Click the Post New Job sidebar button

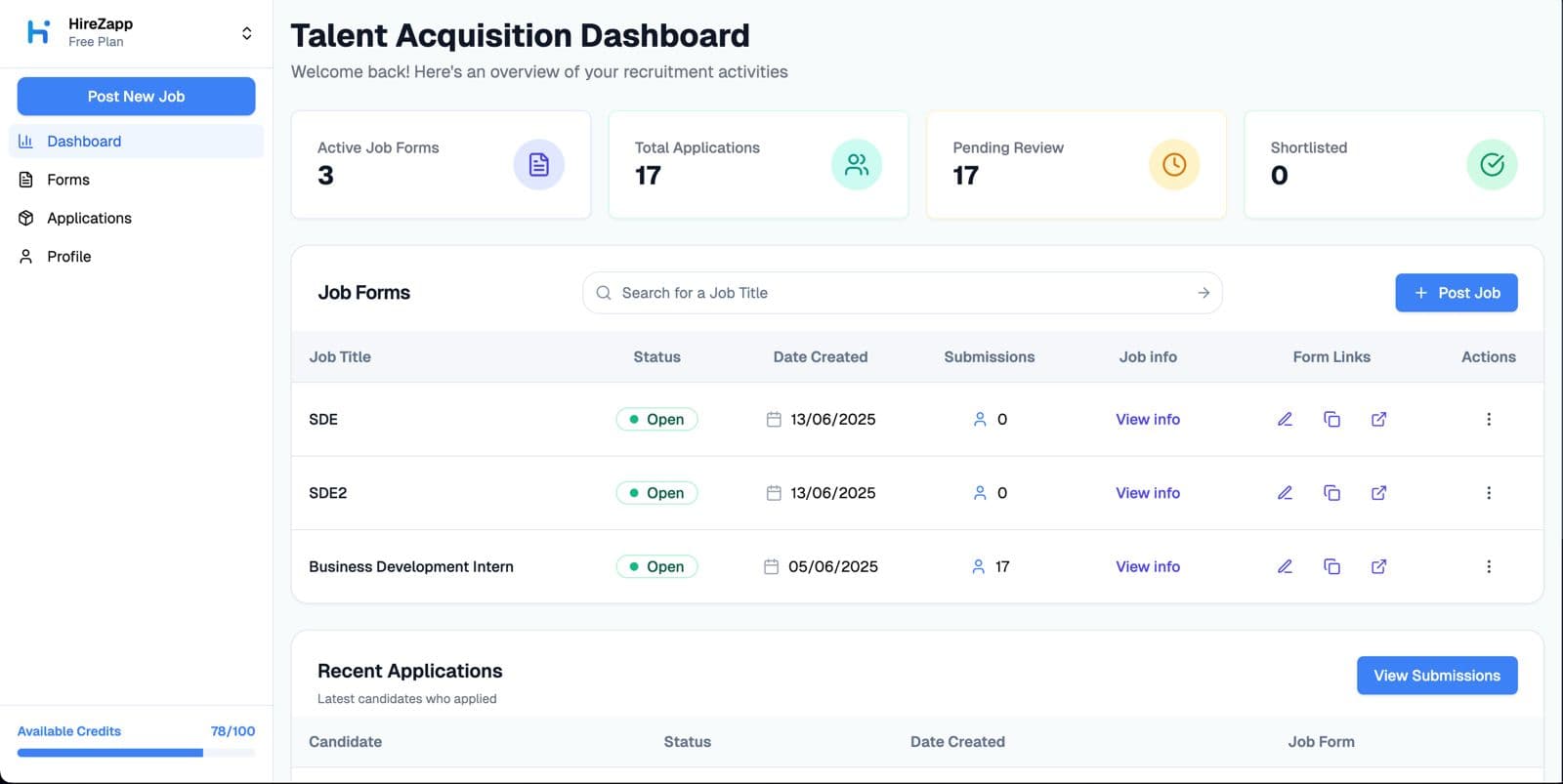point(136,97)
